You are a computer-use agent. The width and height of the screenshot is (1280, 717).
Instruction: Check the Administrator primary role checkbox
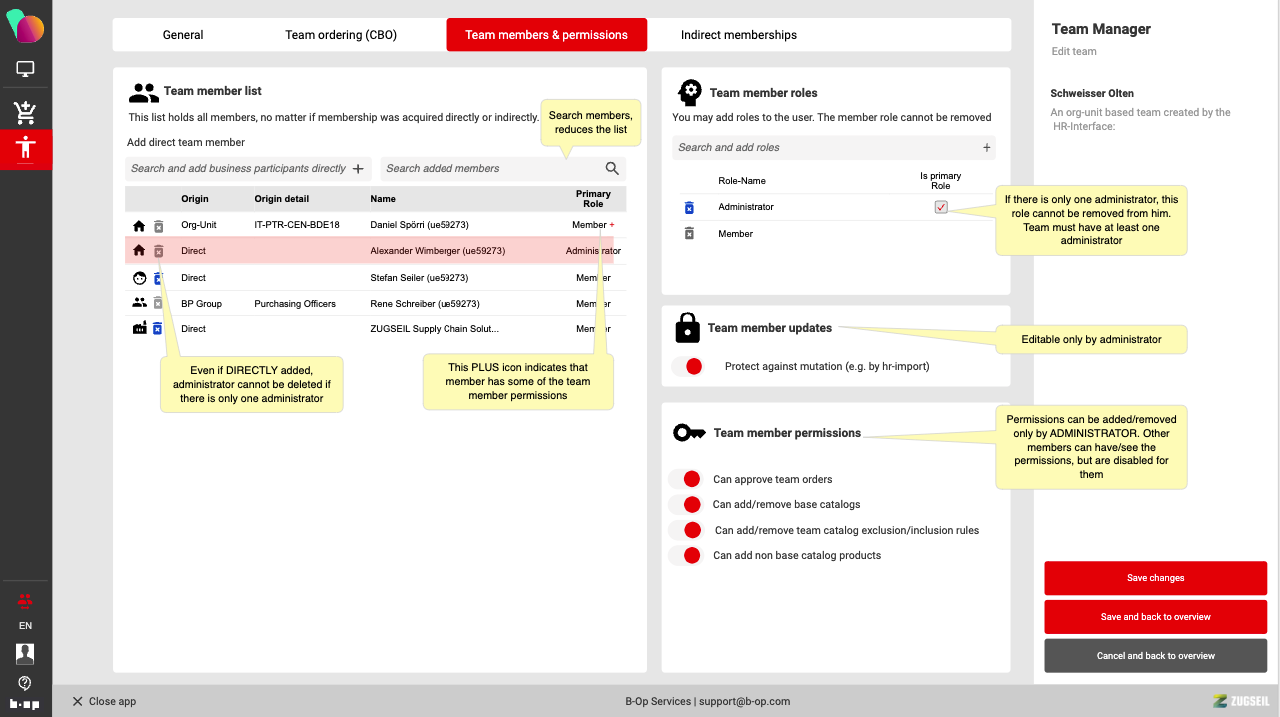click(940, 207)
